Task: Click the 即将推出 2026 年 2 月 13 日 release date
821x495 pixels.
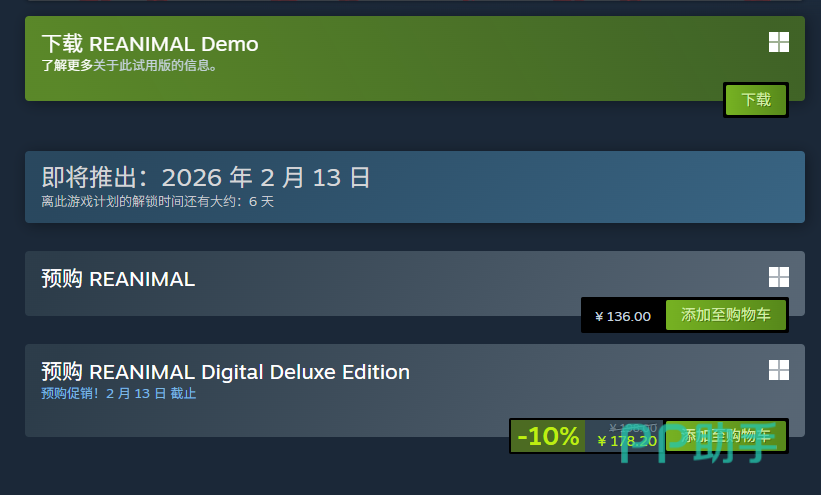Action: (x=206, y=178)
